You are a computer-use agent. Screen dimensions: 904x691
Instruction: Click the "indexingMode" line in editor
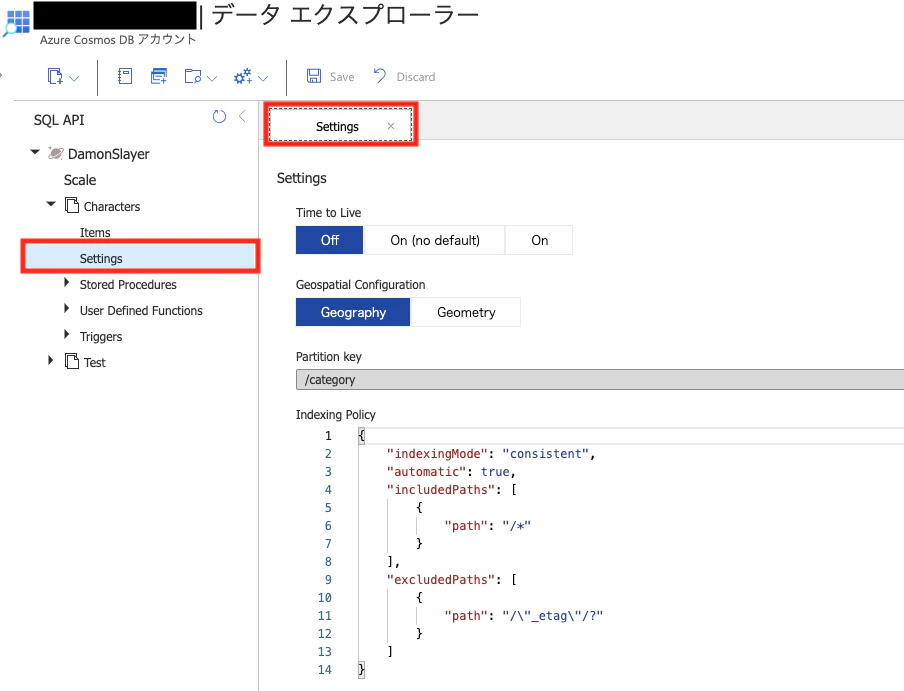click(491, 454)
